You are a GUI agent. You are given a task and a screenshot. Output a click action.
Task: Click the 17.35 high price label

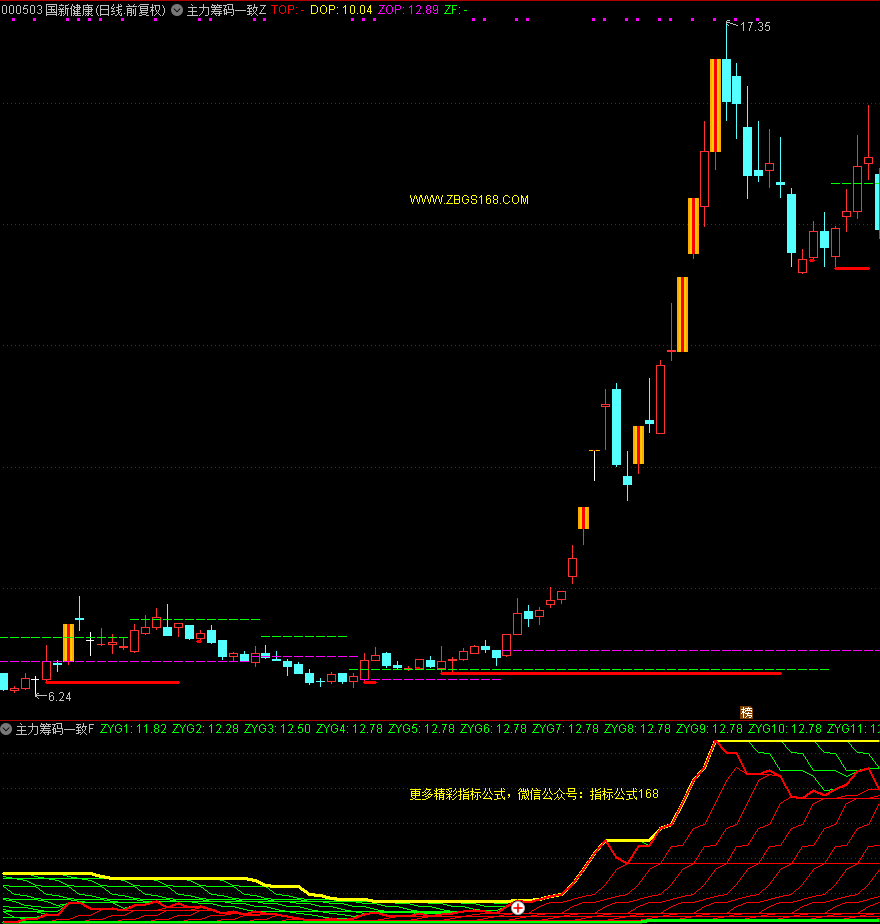tap(755, 27)
